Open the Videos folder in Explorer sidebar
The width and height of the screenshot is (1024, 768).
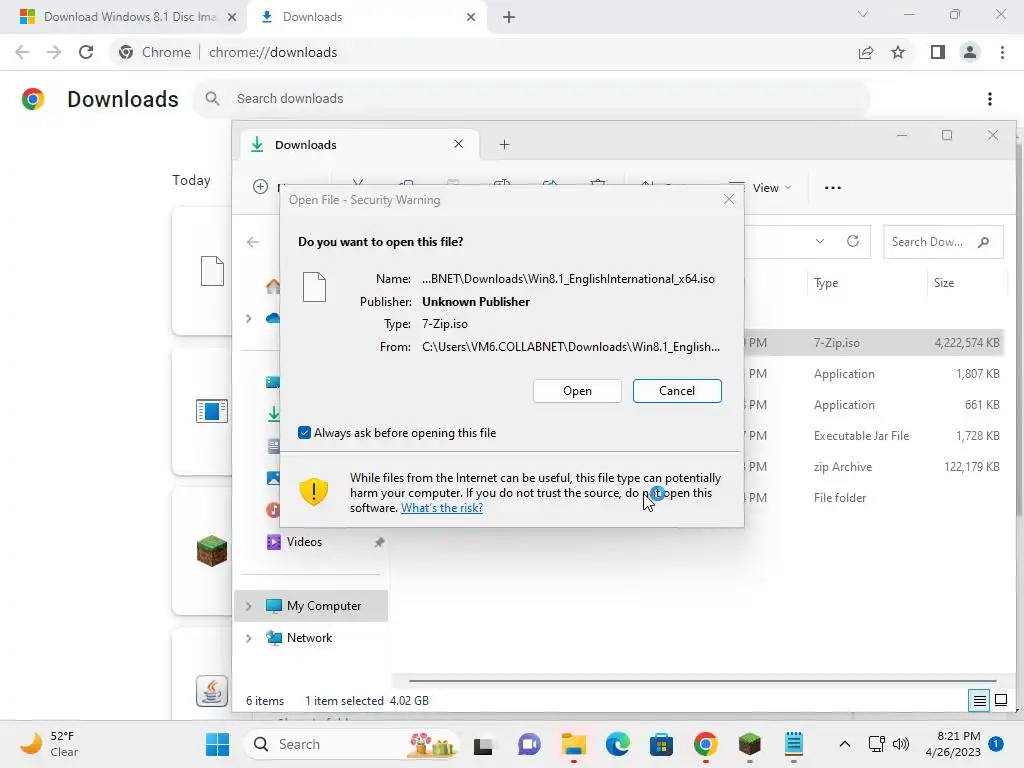pyautogui.click(x=304, y=542)
